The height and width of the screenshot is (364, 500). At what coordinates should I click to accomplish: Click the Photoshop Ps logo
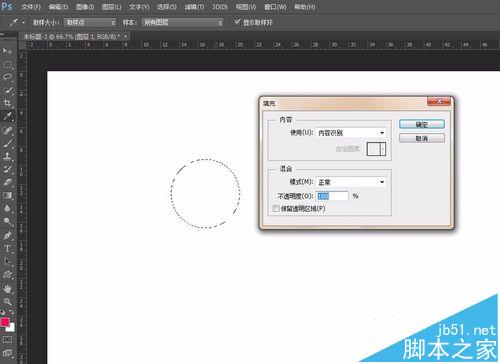click(7, 6)
